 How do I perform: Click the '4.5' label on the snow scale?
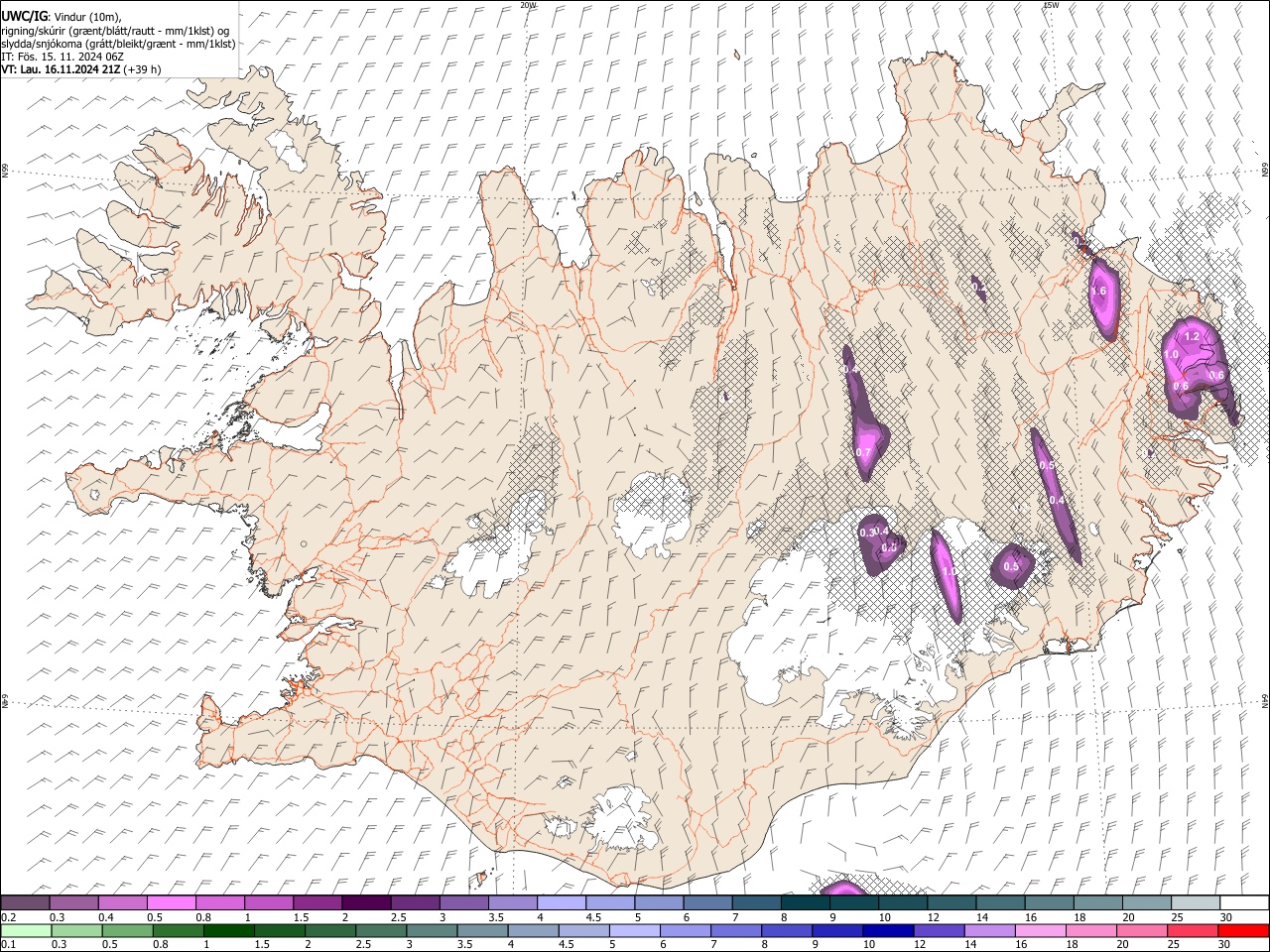point(593,917)
